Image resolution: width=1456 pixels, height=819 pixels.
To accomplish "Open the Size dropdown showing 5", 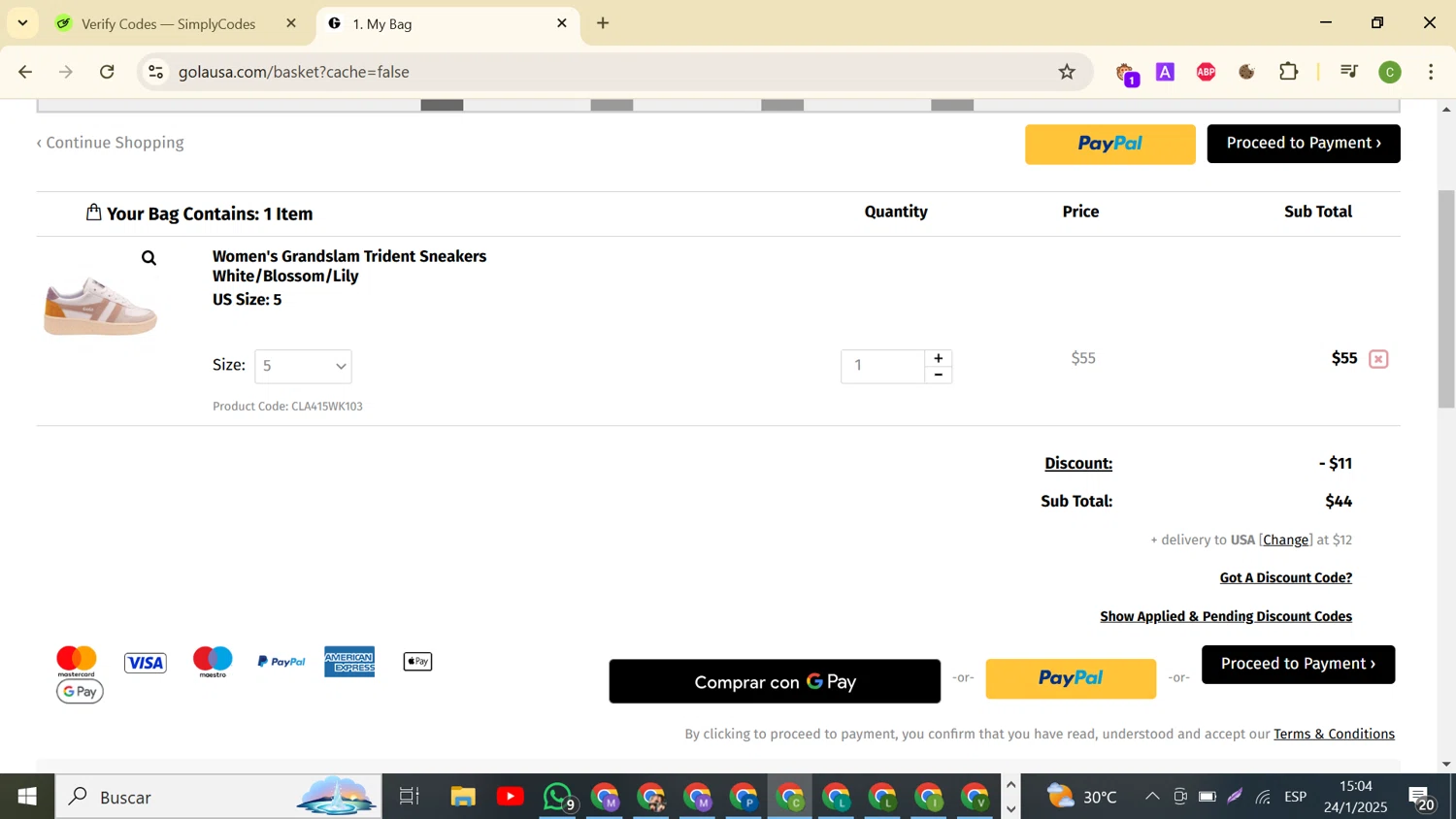I will 303,366.
